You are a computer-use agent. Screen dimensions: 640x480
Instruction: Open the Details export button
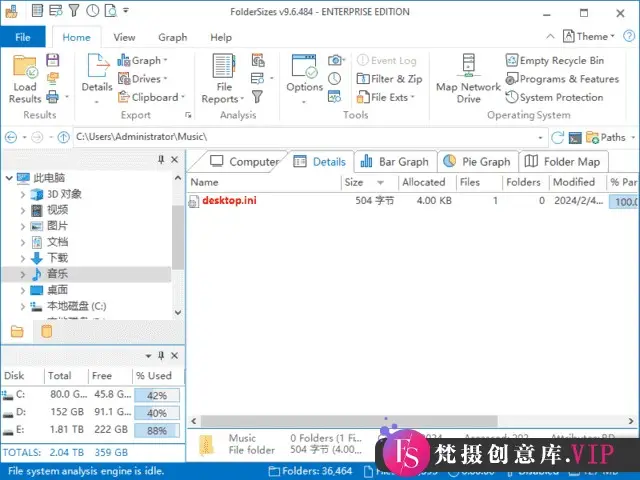tap(97, 78)
